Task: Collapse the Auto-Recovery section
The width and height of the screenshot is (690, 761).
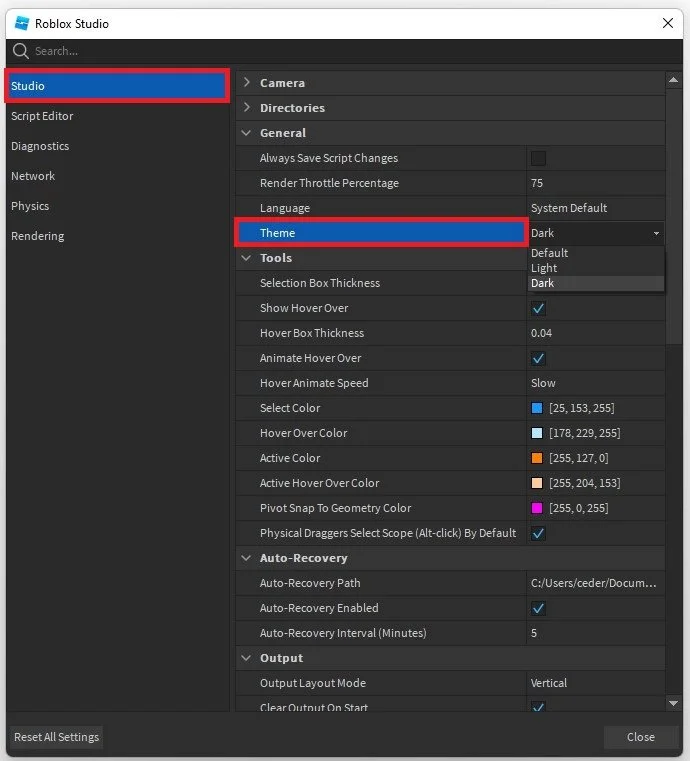Action: click(x=246, y=558)
